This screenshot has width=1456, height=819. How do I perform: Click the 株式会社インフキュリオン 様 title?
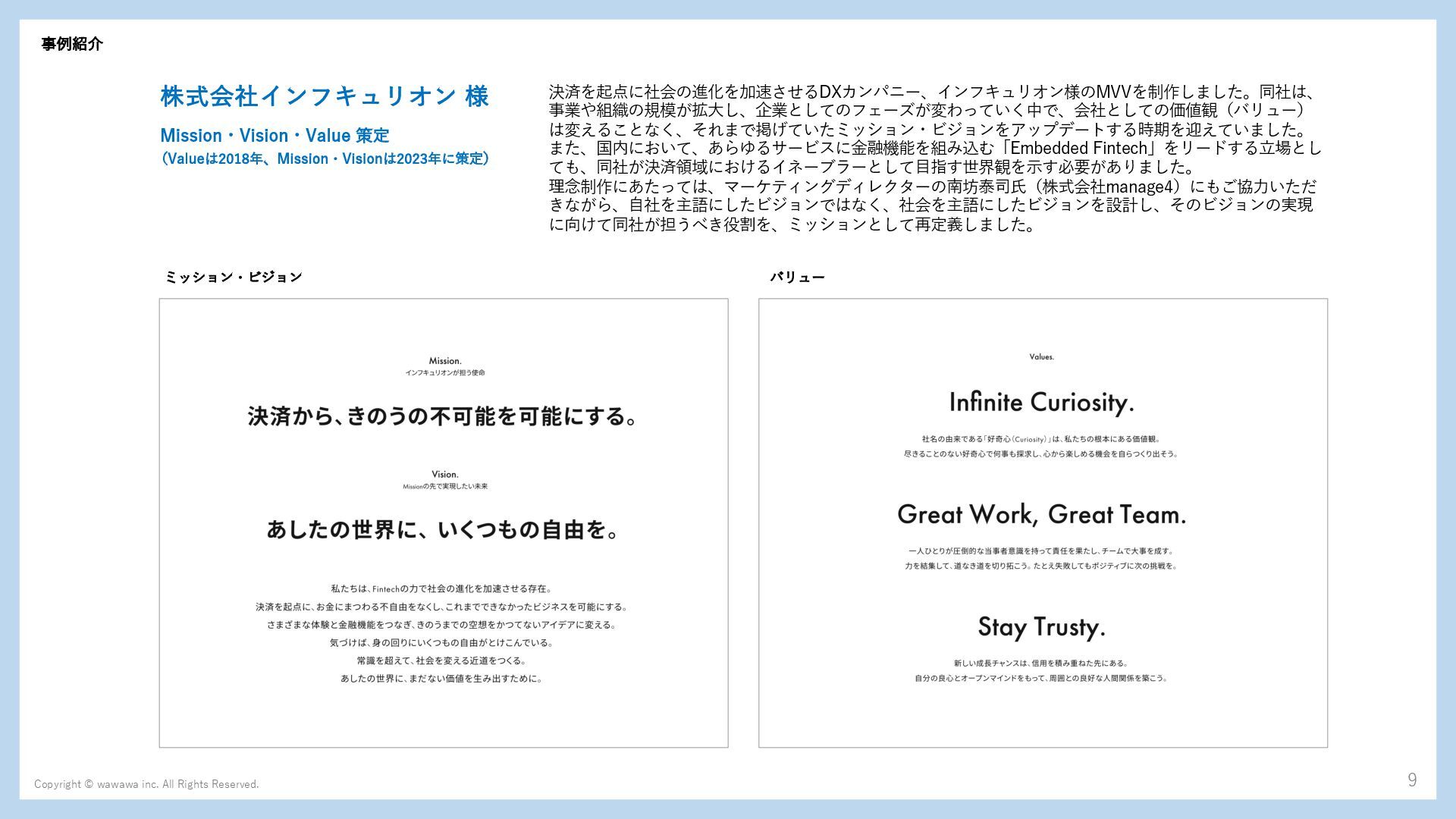pos(325,96)
